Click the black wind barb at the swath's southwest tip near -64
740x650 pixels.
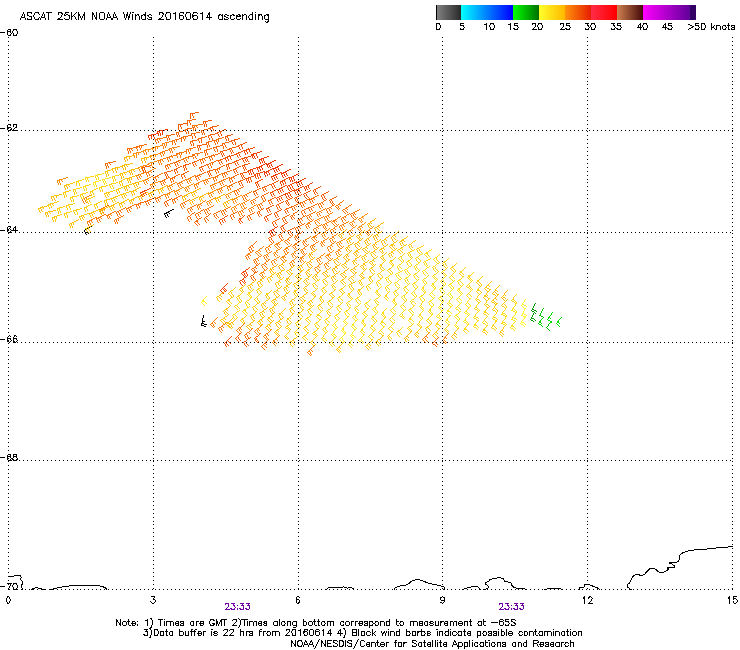coord(87,230)
